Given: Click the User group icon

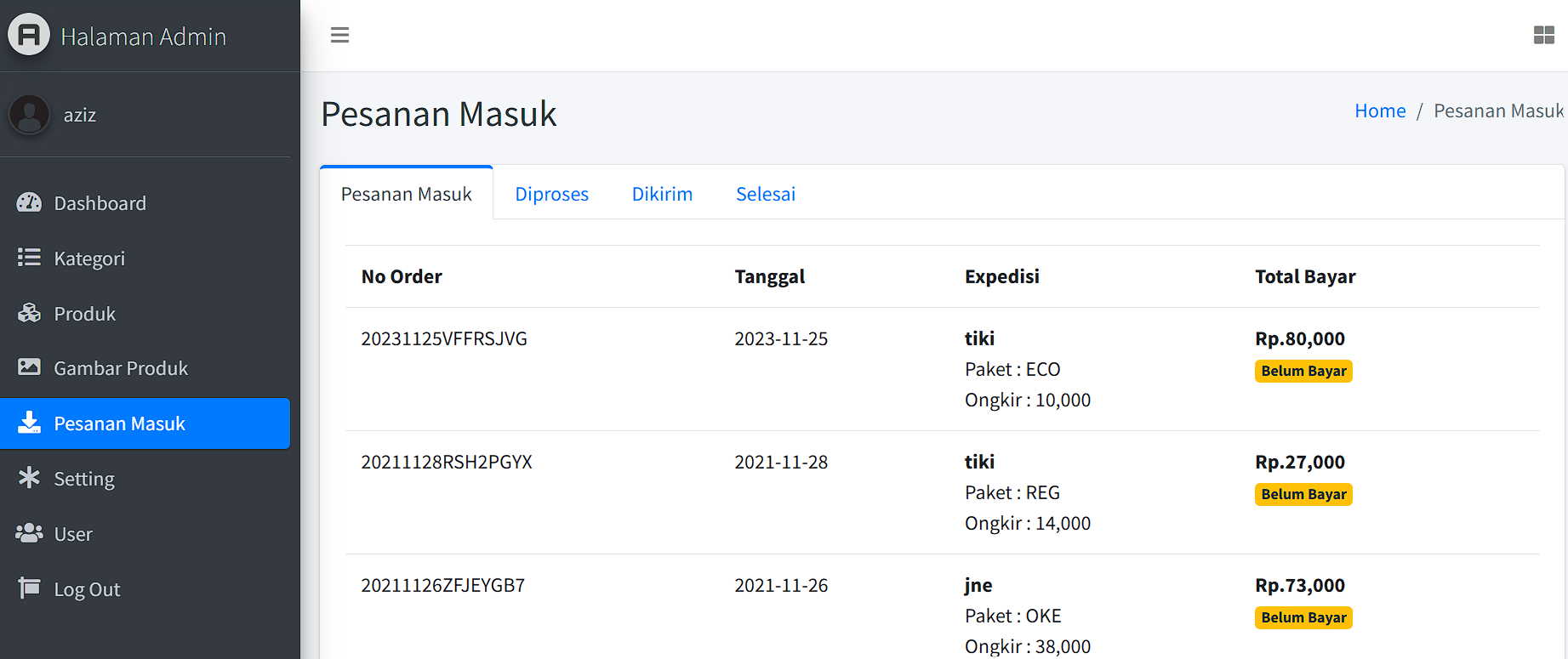Looking at the screenshot, I should click(x=29, y=533).
